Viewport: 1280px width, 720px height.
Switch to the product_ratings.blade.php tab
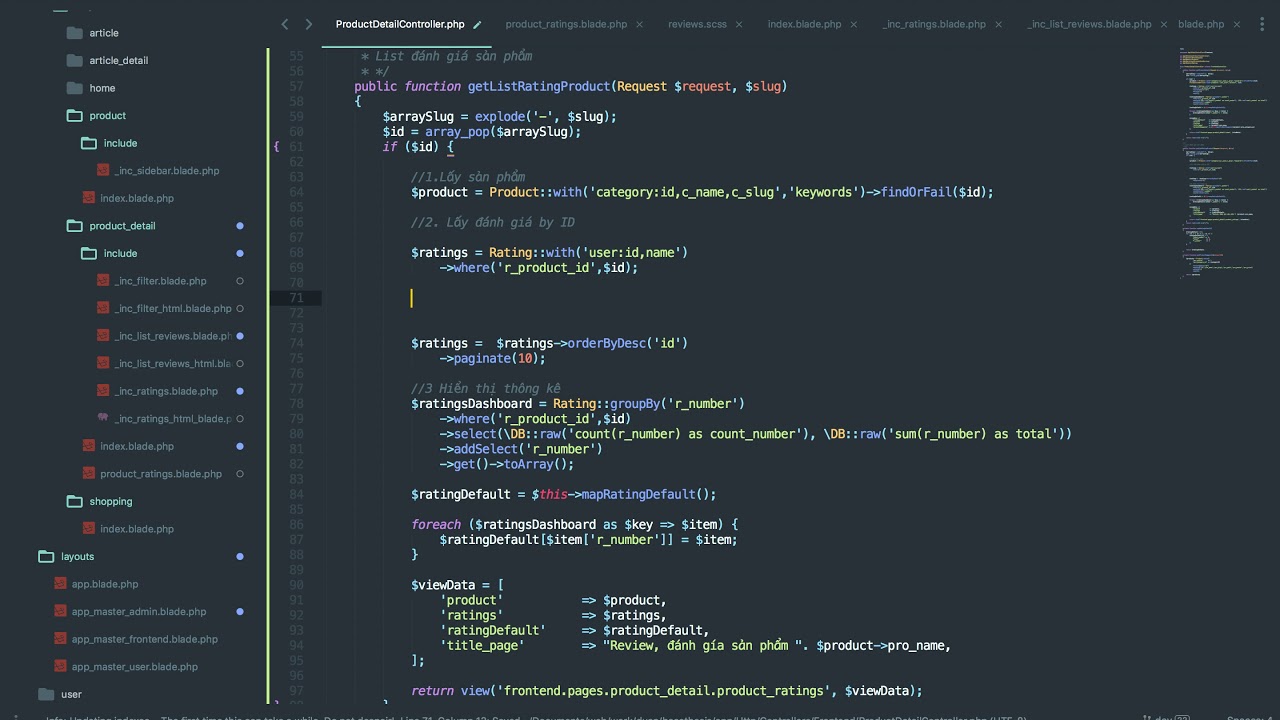566,24
